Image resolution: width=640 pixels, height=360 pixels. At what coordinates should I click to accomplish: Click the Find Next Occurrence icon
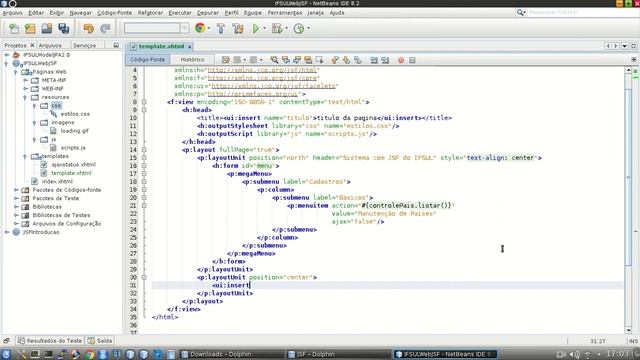297,60
